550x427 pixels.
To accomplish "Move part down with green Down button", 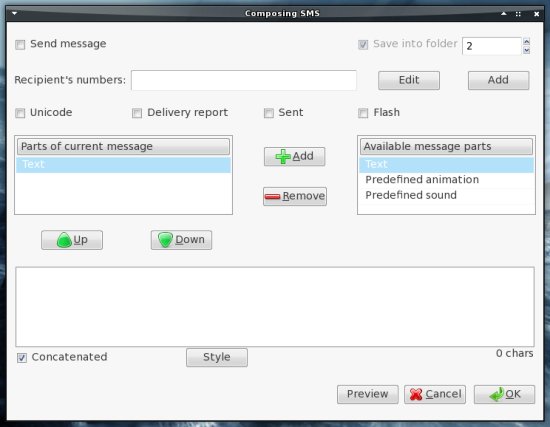I will [181, 240].
